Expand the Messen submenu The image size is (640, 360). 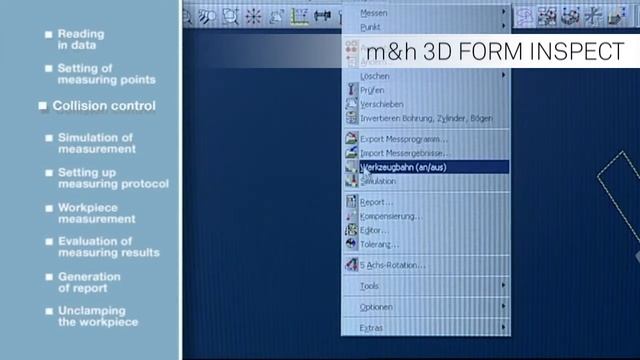(426, 13)
